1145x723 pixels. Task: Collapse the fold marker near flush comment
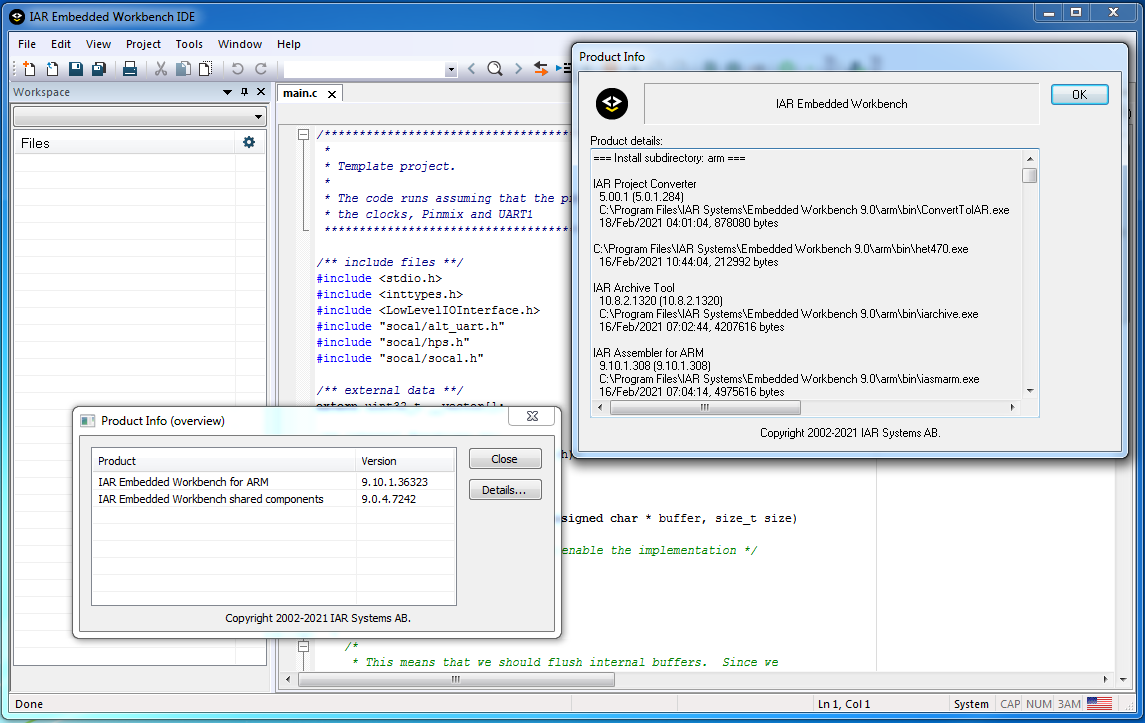pos(303,646)
